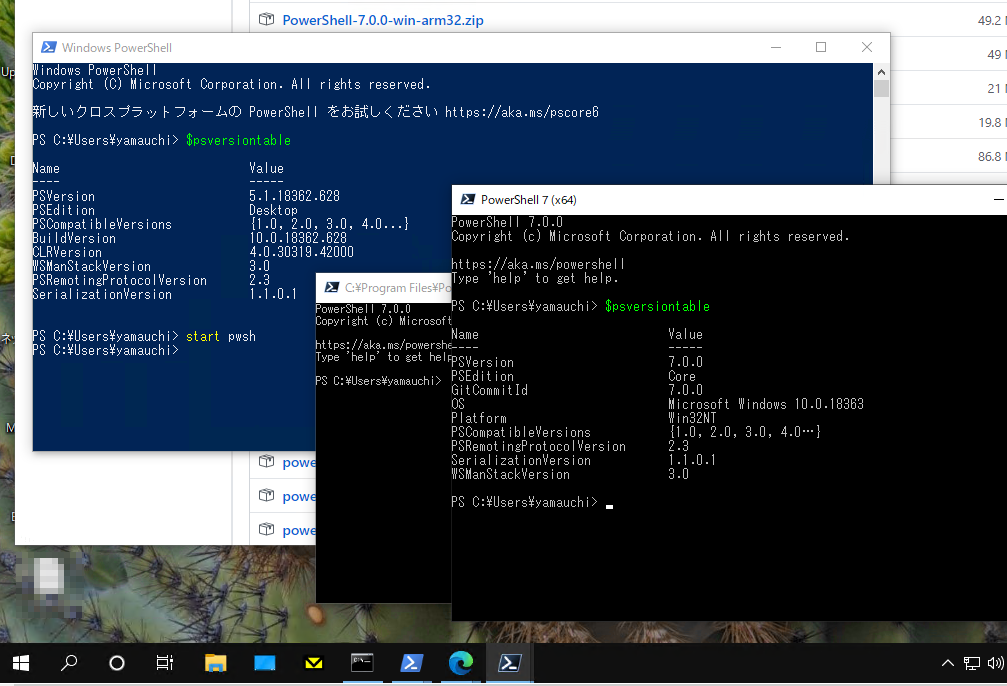Open the Windows PowerShell window system menu
This screenshot has width=1007, height=686.
pos(46,47)
